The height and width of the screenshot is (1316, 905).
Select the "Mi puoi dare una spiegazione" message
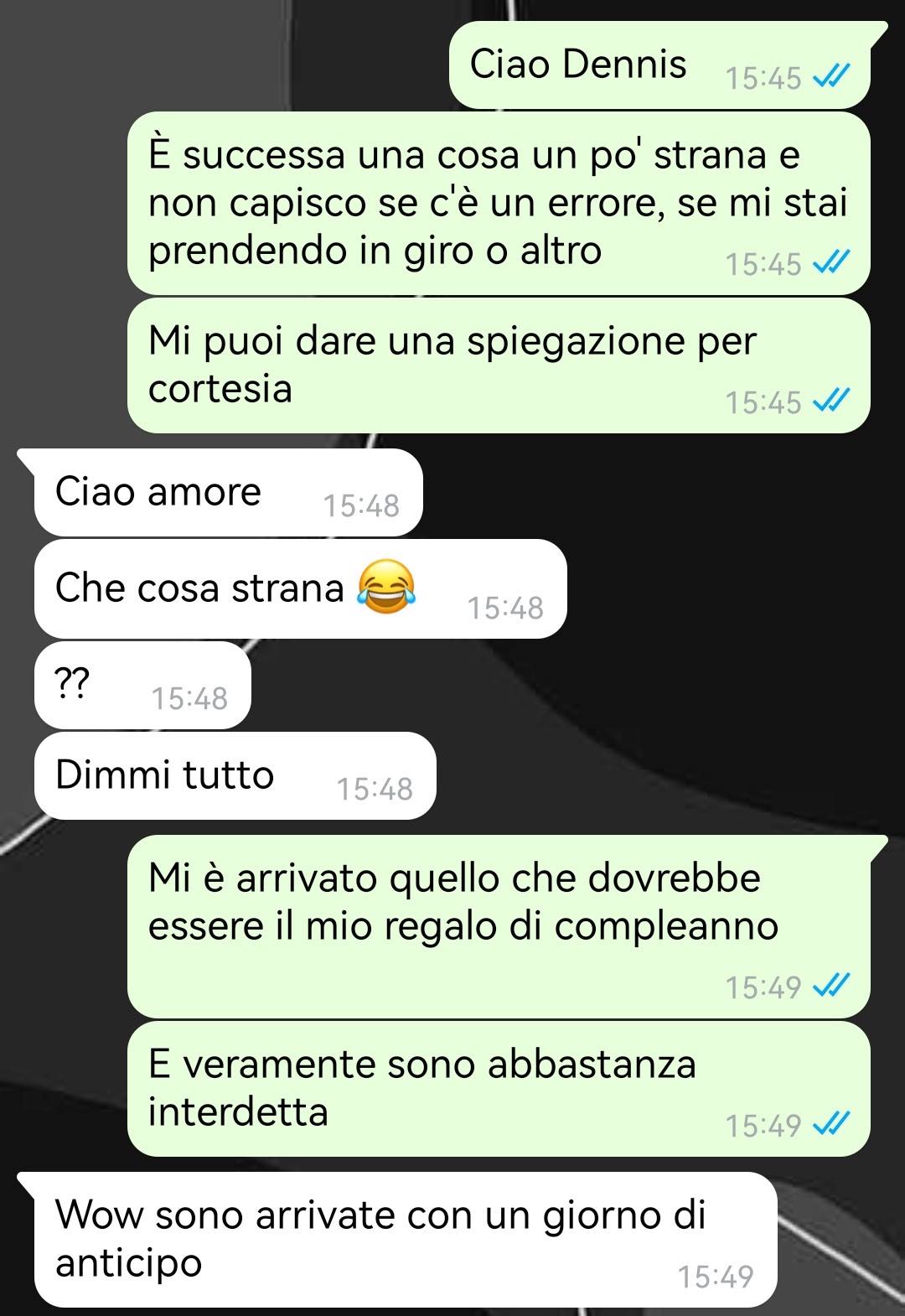(x=499, y=365)
